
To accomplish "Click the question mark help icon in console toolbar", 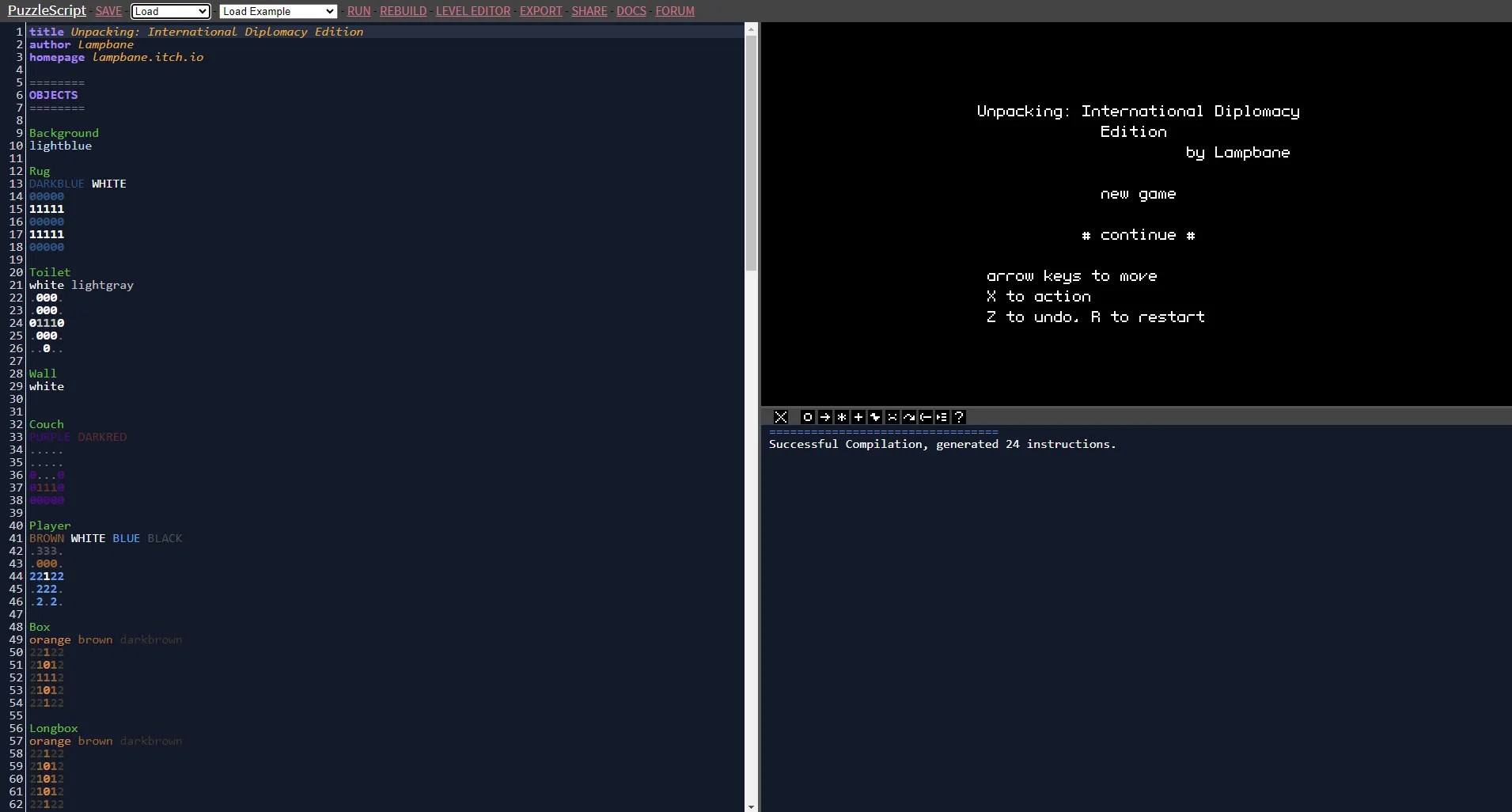I will pos(959,417).
